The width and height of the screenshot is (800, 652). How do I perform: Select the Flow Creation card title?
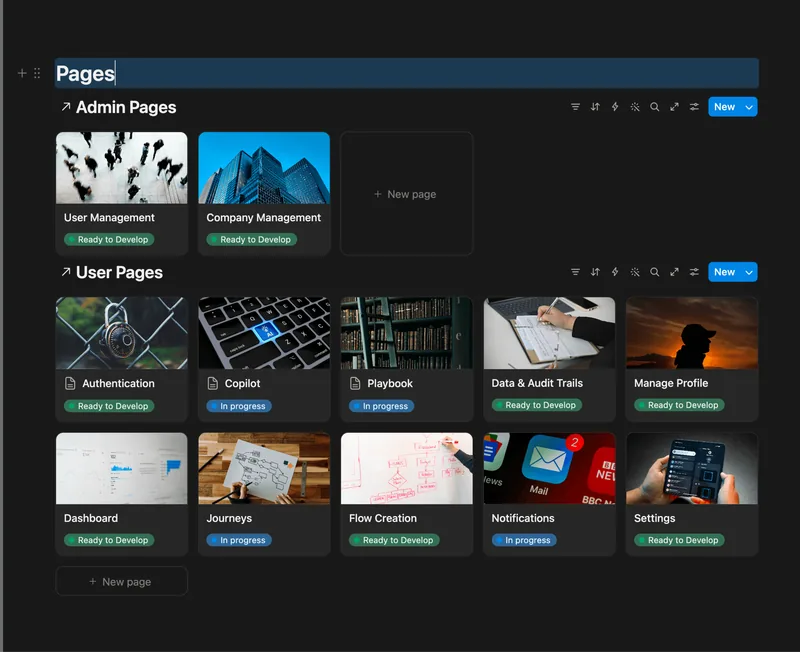[x=383, y=518]
